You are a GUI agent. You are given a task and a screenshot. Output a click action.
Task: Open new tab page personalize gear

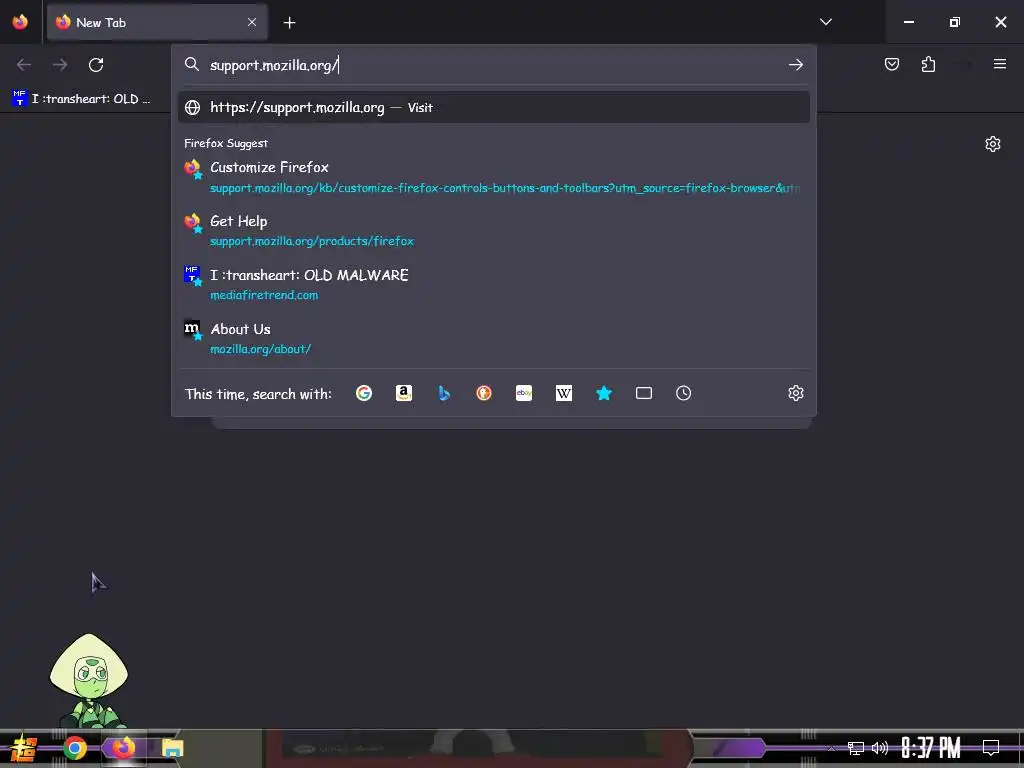click(993, 144)
